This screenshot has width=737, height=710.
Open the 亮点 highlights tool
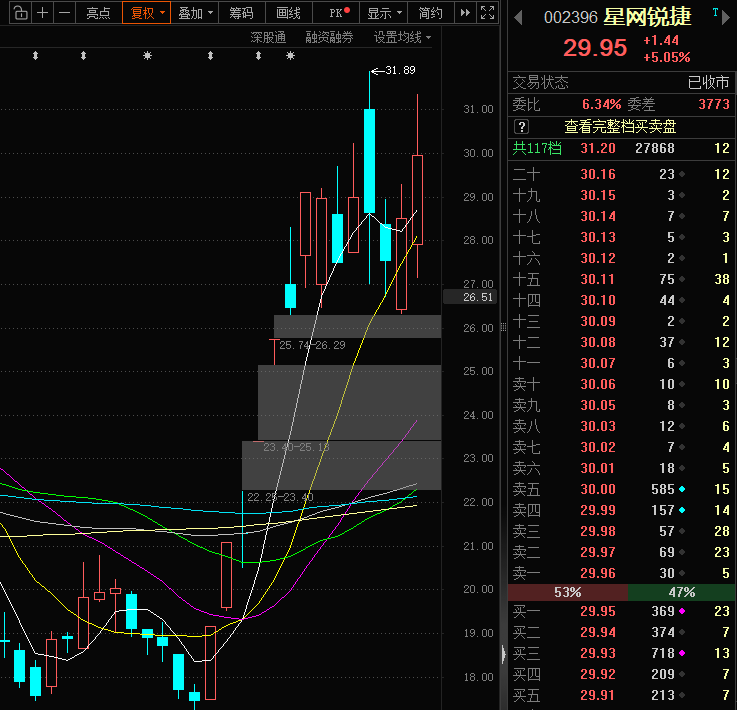point(99,13)
